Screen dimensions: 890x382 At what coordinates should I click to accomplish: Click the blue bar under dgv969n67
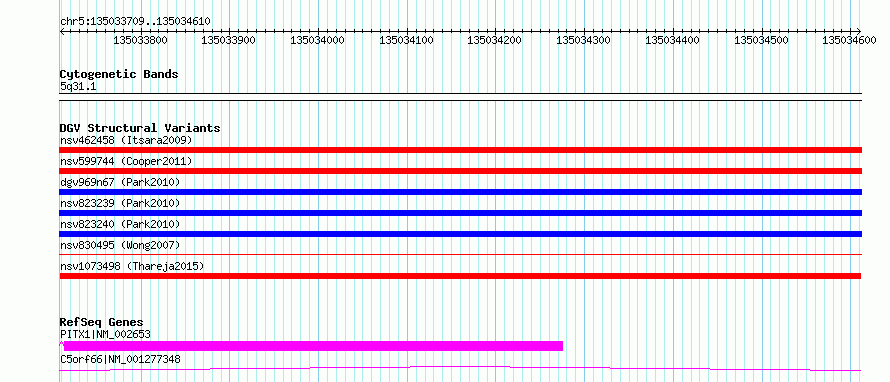click(461, 192)
